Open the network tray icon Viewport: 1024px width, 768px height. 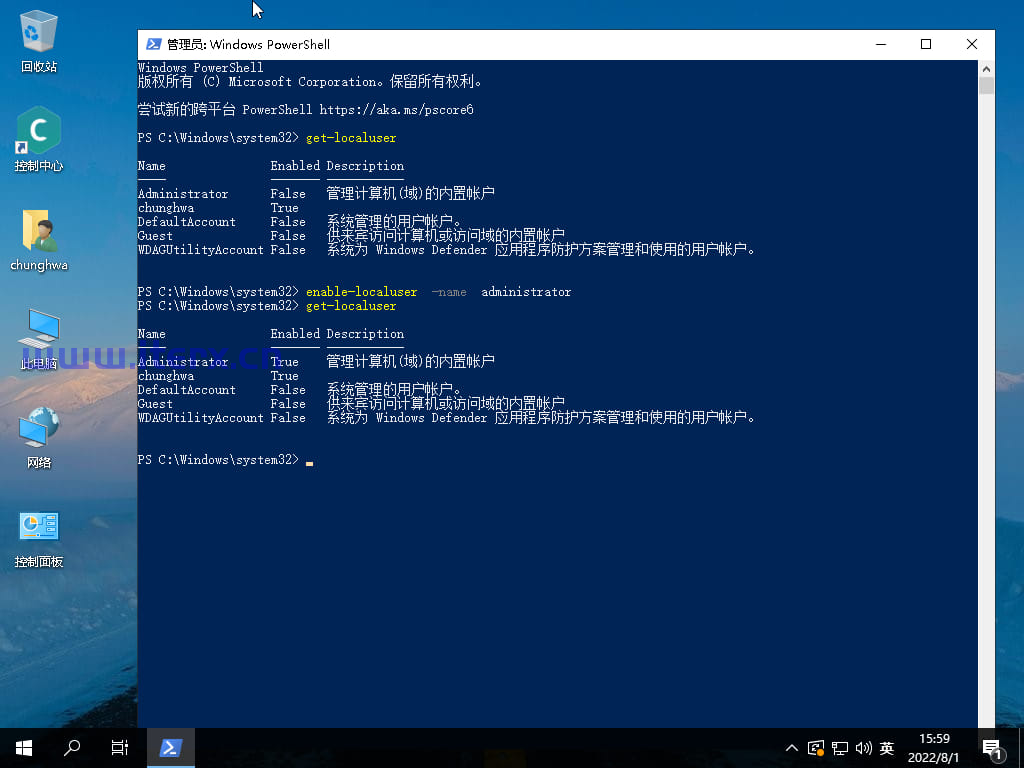pos(840,748)
